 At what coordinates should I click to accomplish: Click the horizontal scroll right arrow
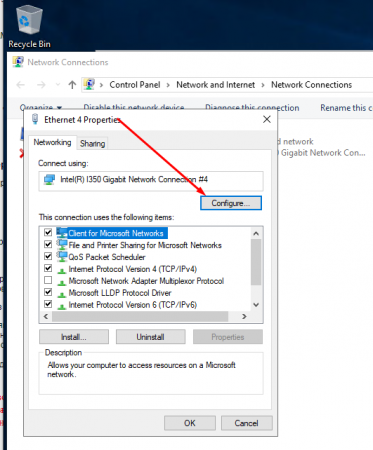click(244, 316)
